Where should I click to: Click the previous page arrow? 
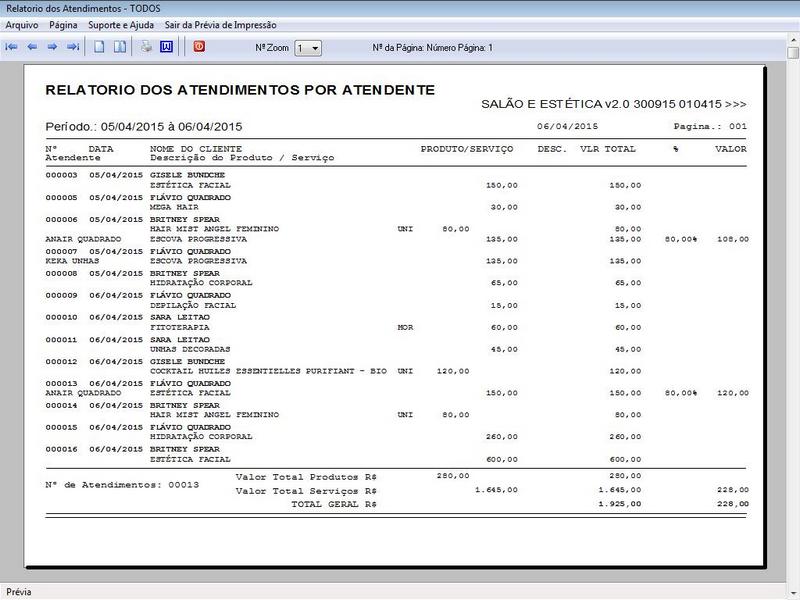(x=32, y=47)
